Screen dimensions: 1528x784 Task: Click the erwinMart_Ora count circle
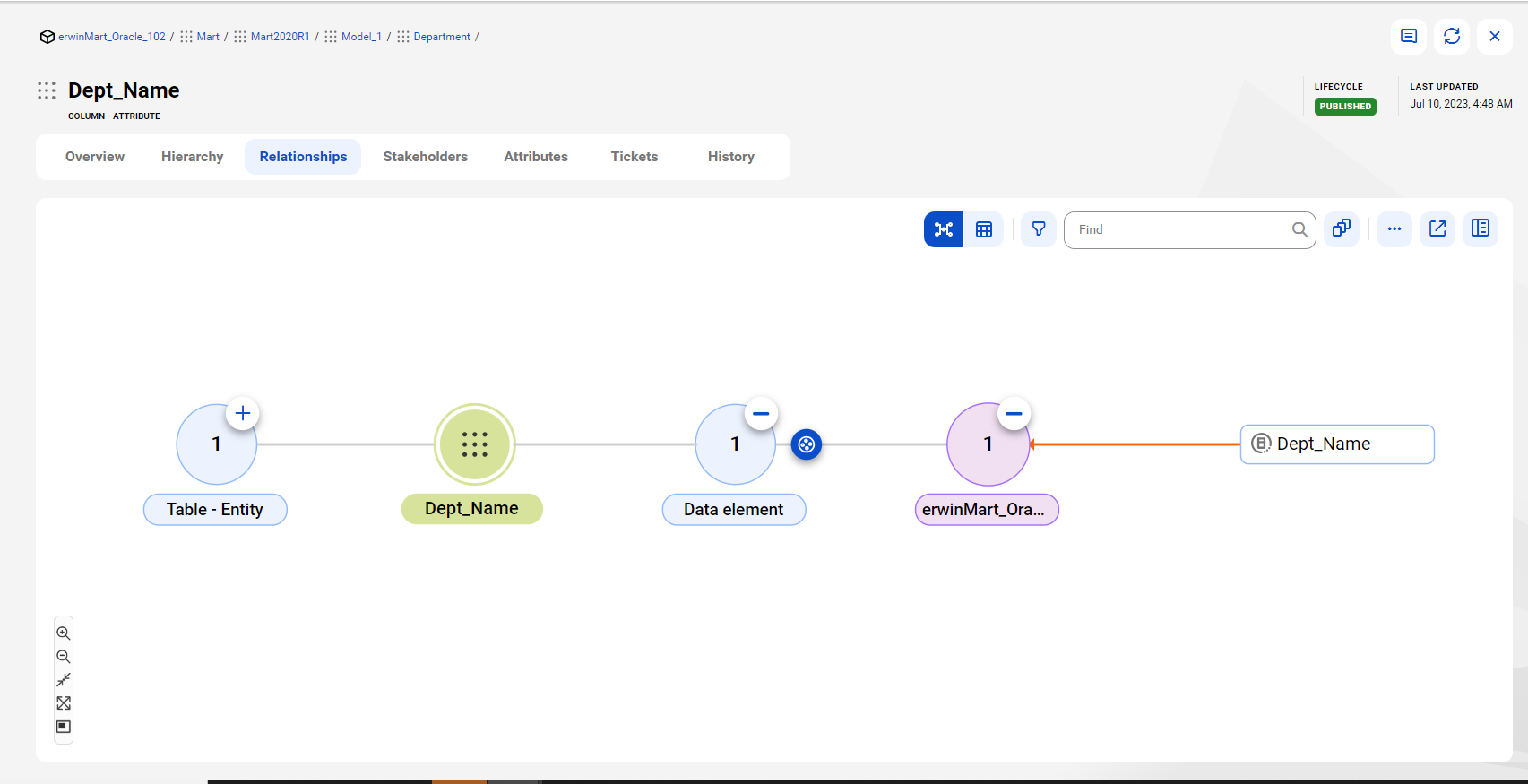(988, 444)
